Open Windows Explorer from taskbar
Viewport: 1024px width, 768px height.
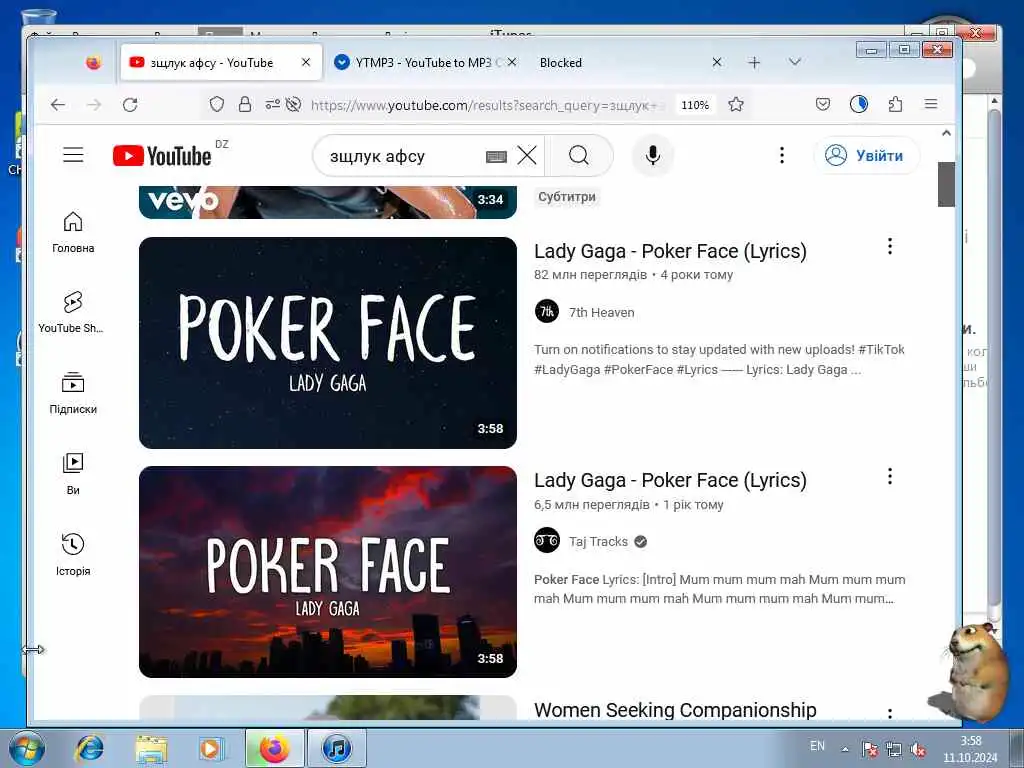[x=151, y=748]
